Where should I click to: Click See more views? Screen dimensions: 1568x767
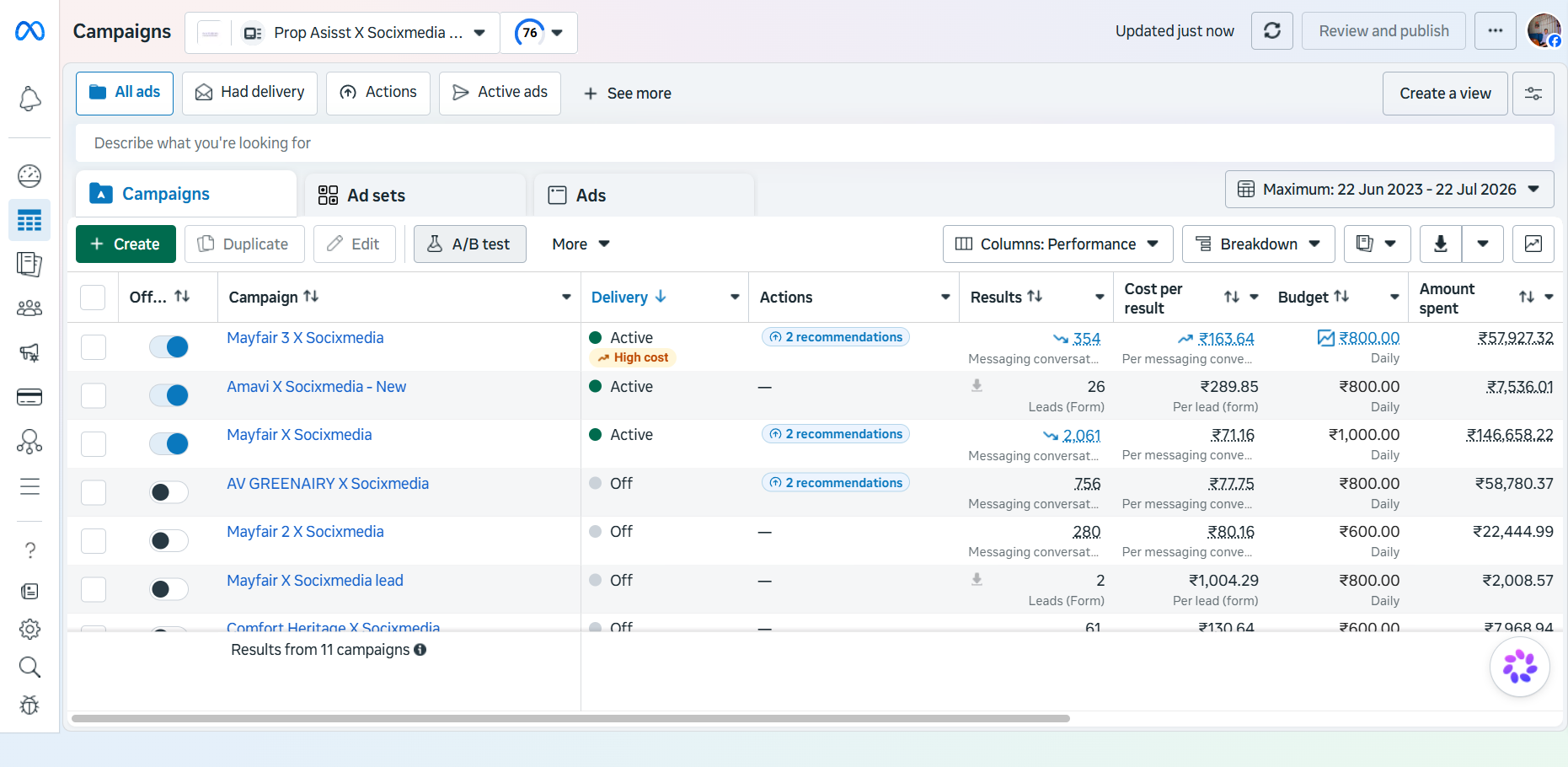[x=628, y=94]
